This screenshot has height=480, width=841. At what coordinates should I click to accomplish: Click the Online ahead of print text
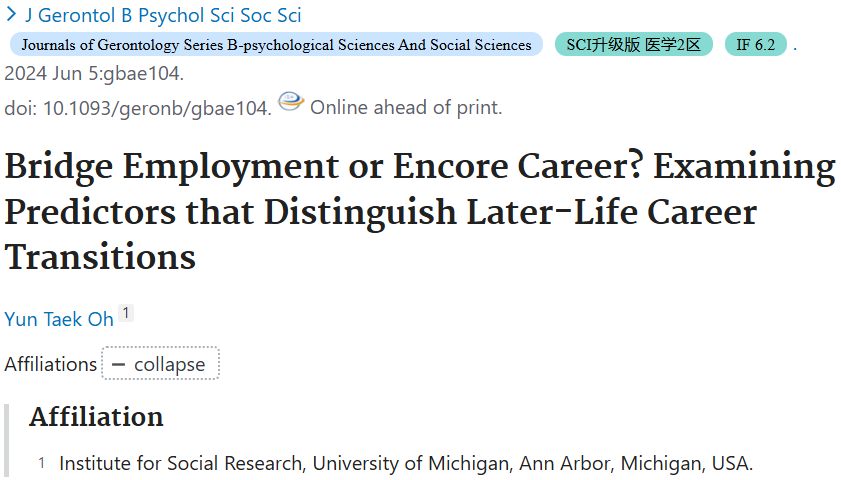tap(406, 107)
